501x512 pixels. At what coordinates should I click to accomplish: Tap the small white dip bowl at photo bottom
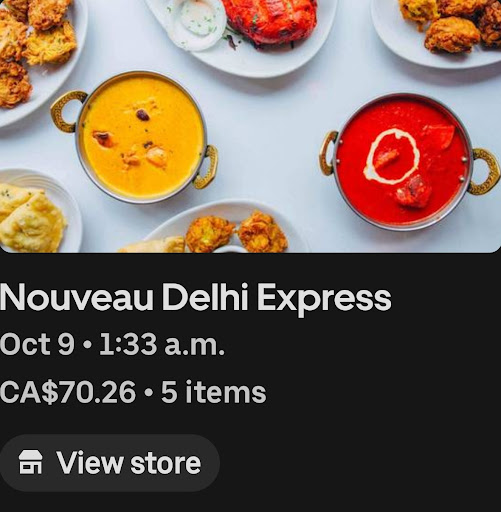click(230, 249)
